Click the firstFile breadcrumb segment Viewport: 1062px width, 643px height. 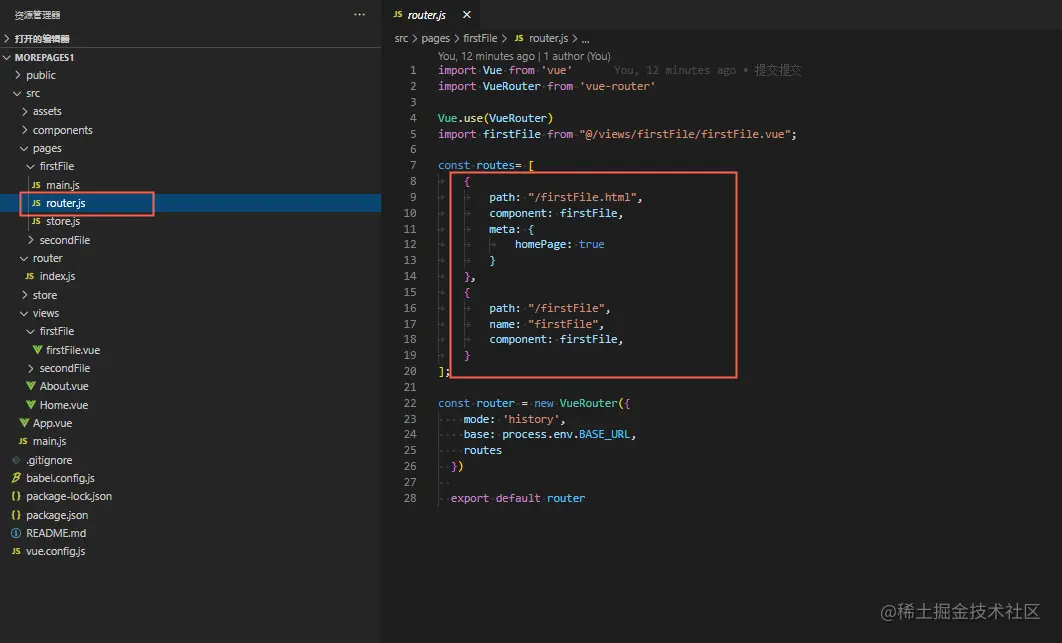point(480,39)
